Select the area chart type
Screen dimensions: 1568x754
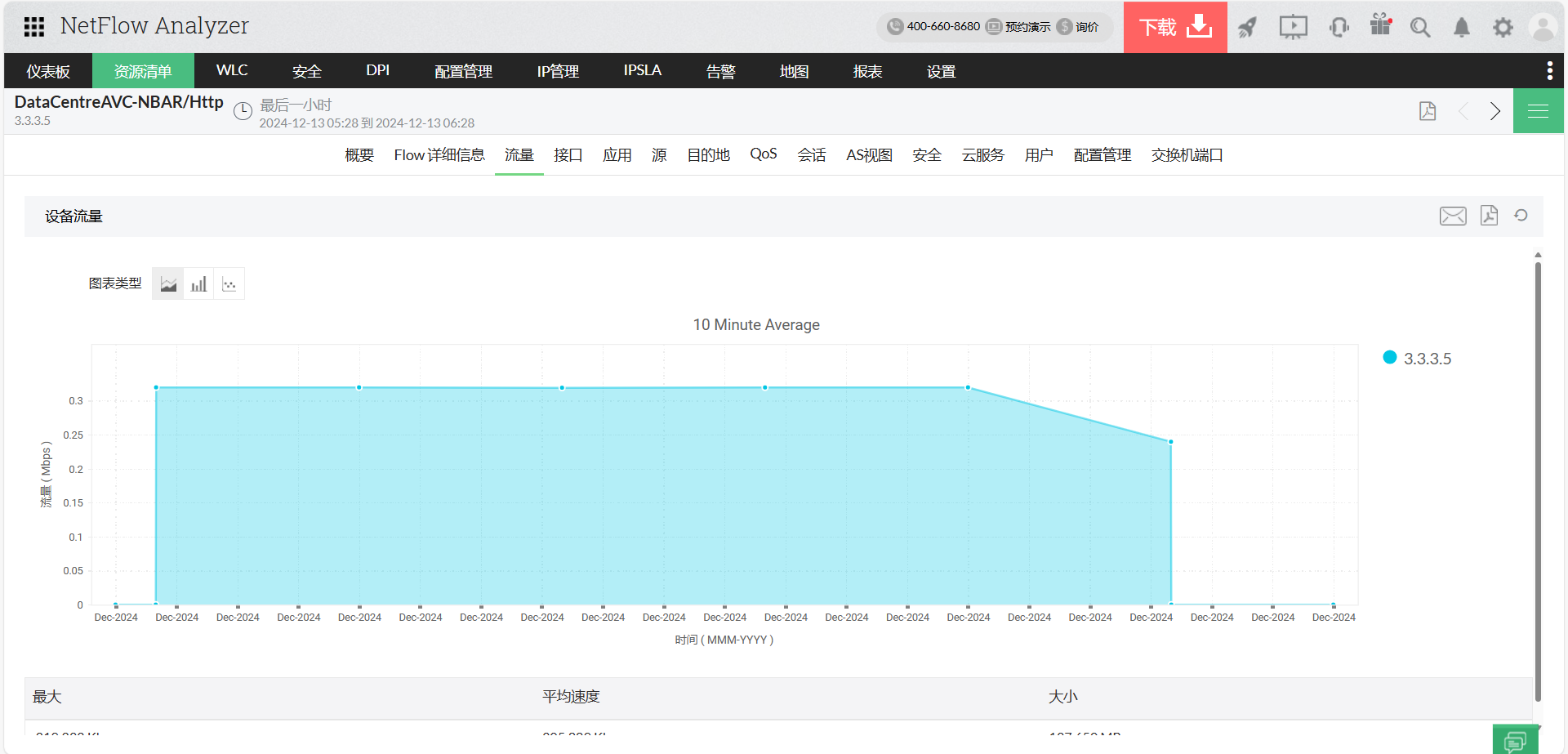[168, 284]
